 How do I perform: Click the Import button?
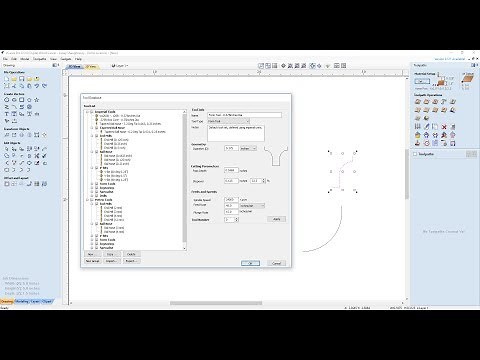tap(112, 261)
